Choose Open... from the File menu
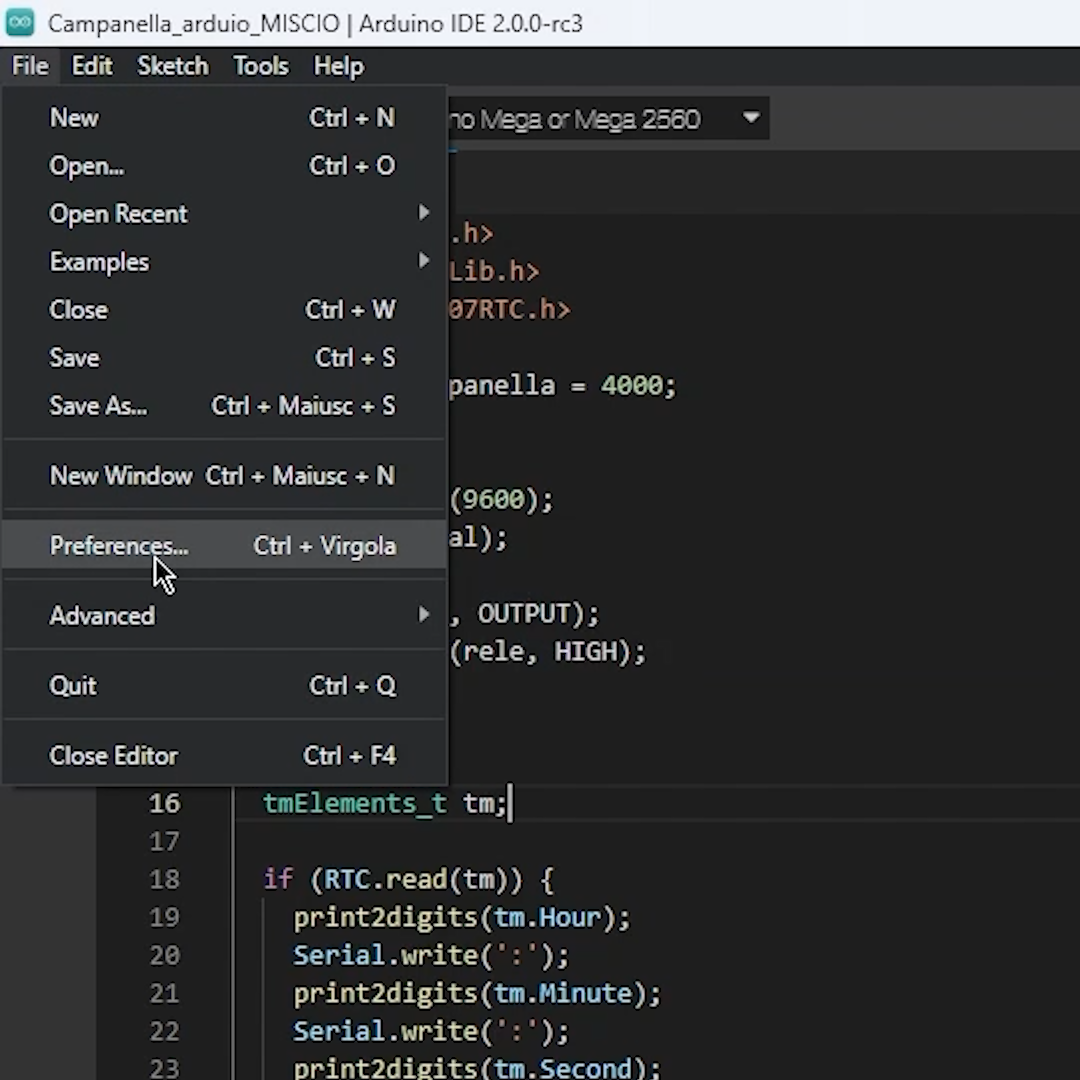1080x1080 pixels. (224, 166)
